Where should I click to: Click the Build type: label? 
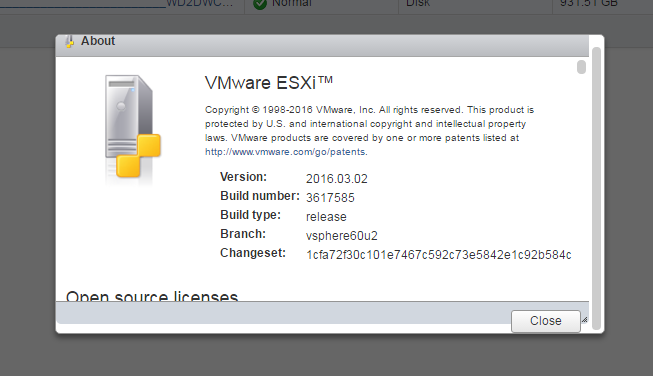(x=250, y=215)
